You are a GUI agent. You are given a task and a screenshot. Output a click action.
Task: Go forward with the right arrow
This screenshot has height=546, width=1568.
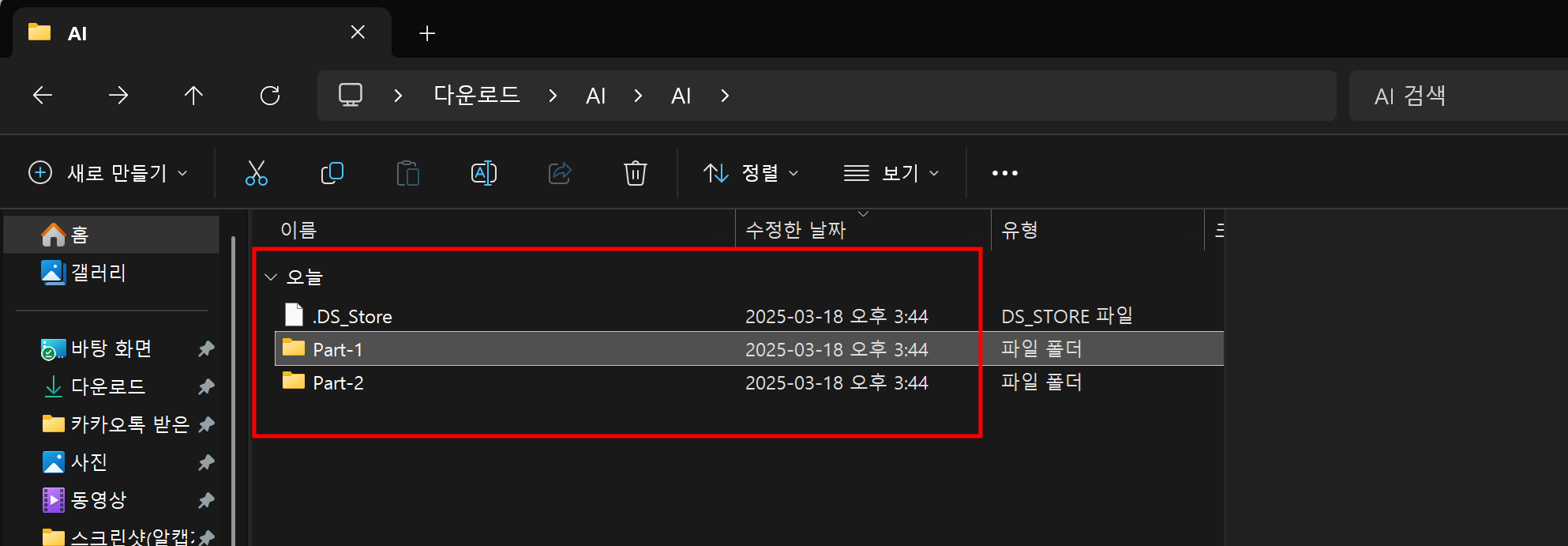pos(118,96)
